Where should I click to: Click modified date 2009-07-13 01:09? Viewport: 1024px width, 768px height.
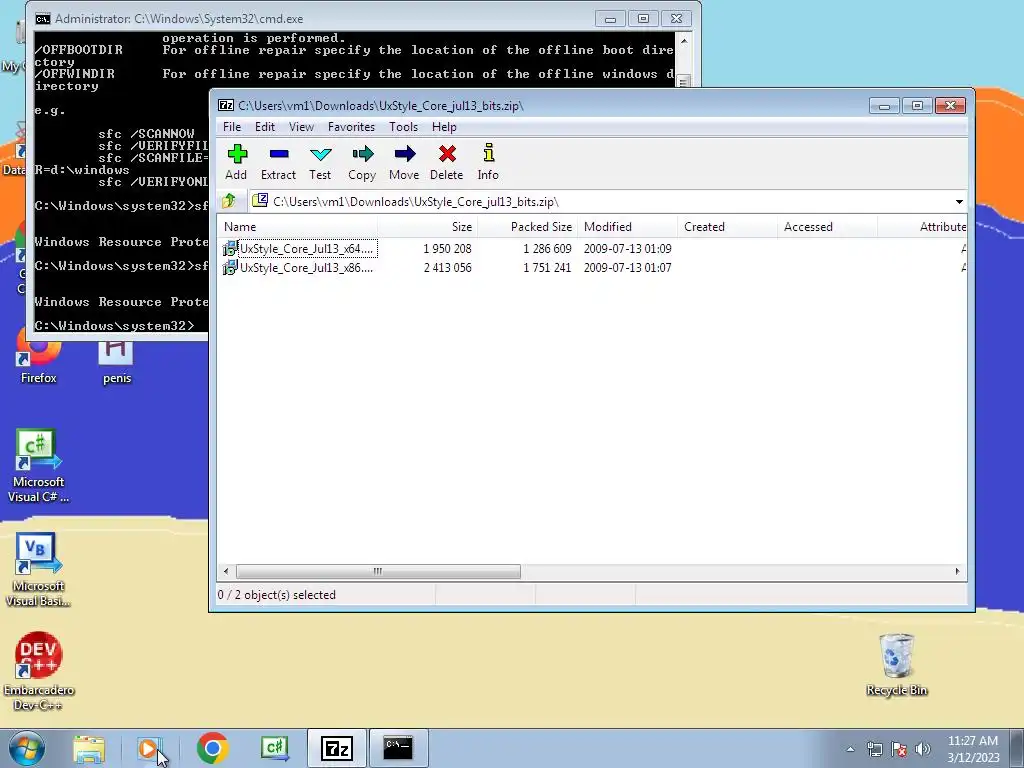(x=628, y=249)
